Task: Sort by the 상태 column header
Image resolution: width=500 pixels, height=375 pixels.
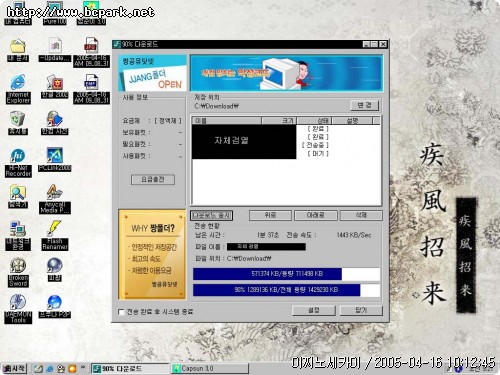Action: tap(314, 121)
